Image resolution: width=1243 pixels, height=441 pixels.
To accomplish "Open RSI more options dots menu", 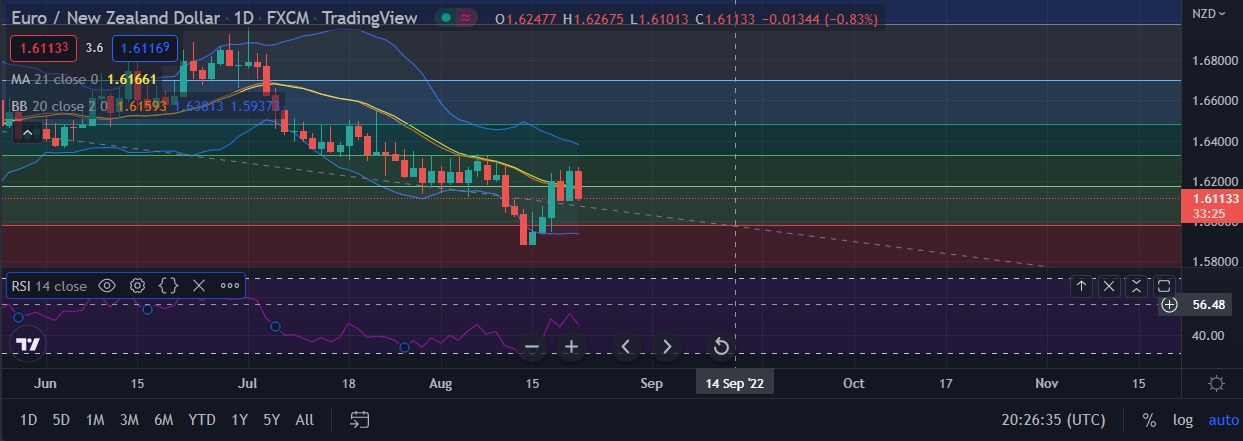I will point(229,286).
